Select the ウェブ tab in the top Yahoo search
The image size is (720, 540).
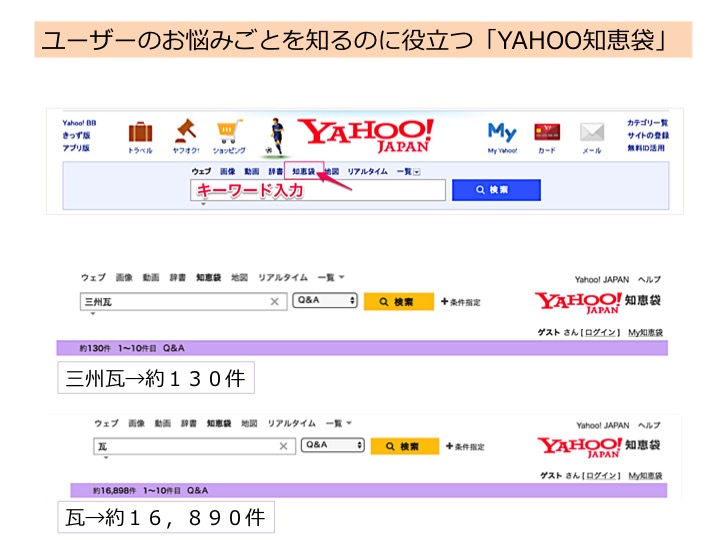coord(201,171)
